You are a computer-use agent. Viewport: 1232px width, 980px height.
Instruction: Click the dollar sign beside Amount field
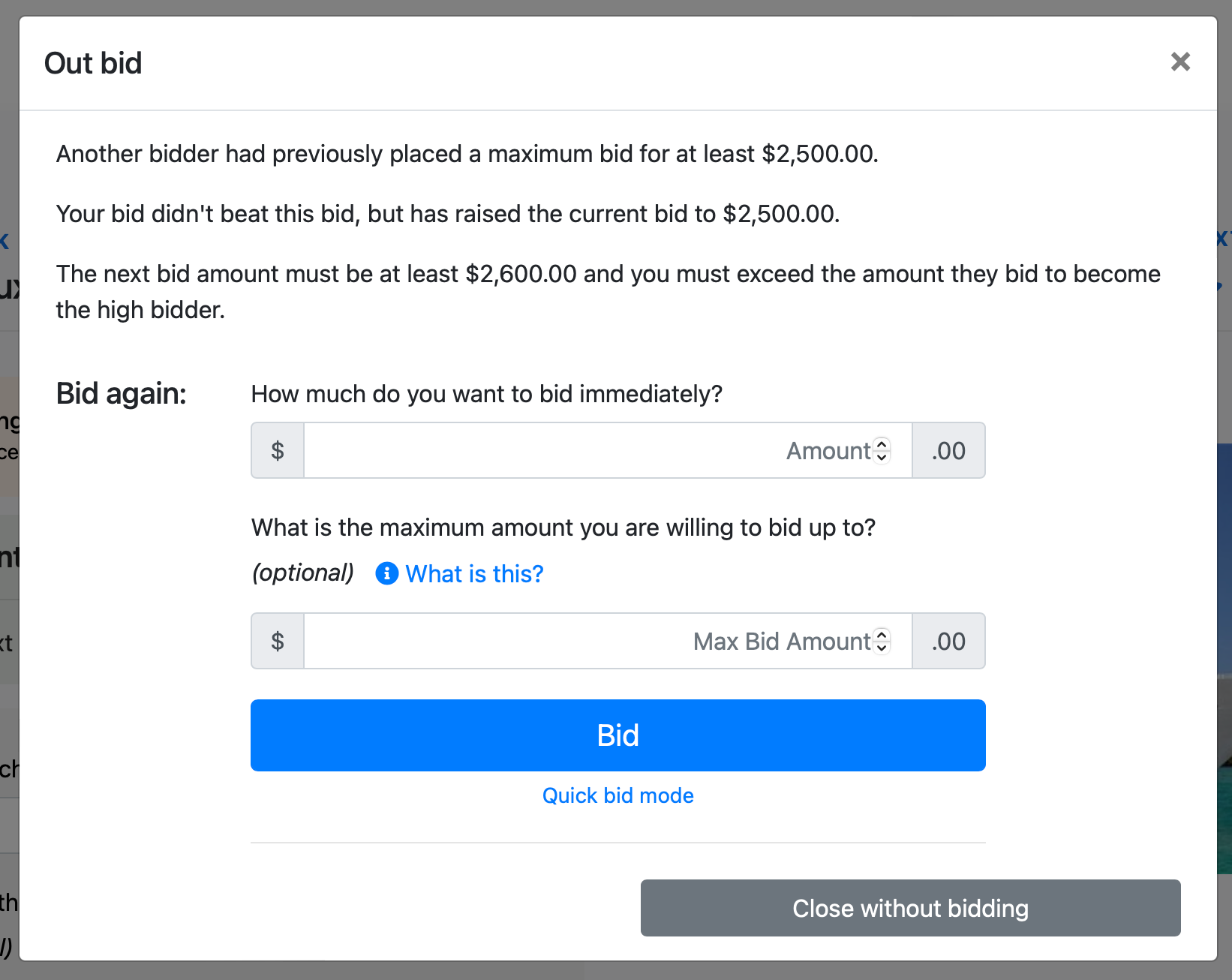278,450
